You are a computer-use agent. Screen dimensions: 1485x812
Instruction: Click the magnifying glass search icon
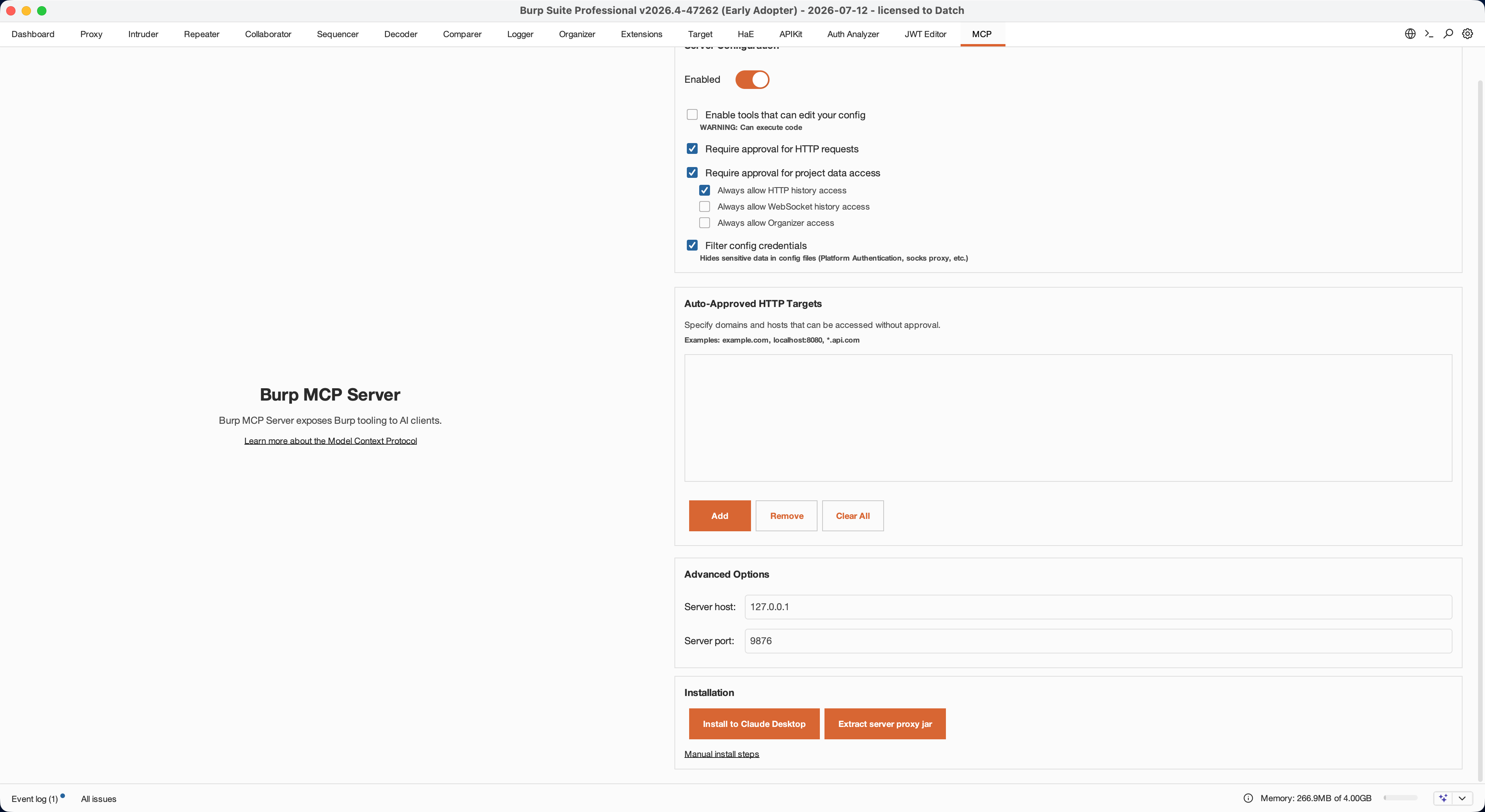click(1448, 34)
